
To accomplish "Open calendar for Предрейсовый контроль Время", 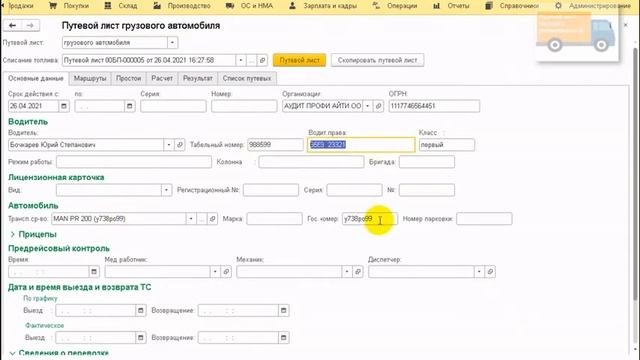I will (94, 272).
